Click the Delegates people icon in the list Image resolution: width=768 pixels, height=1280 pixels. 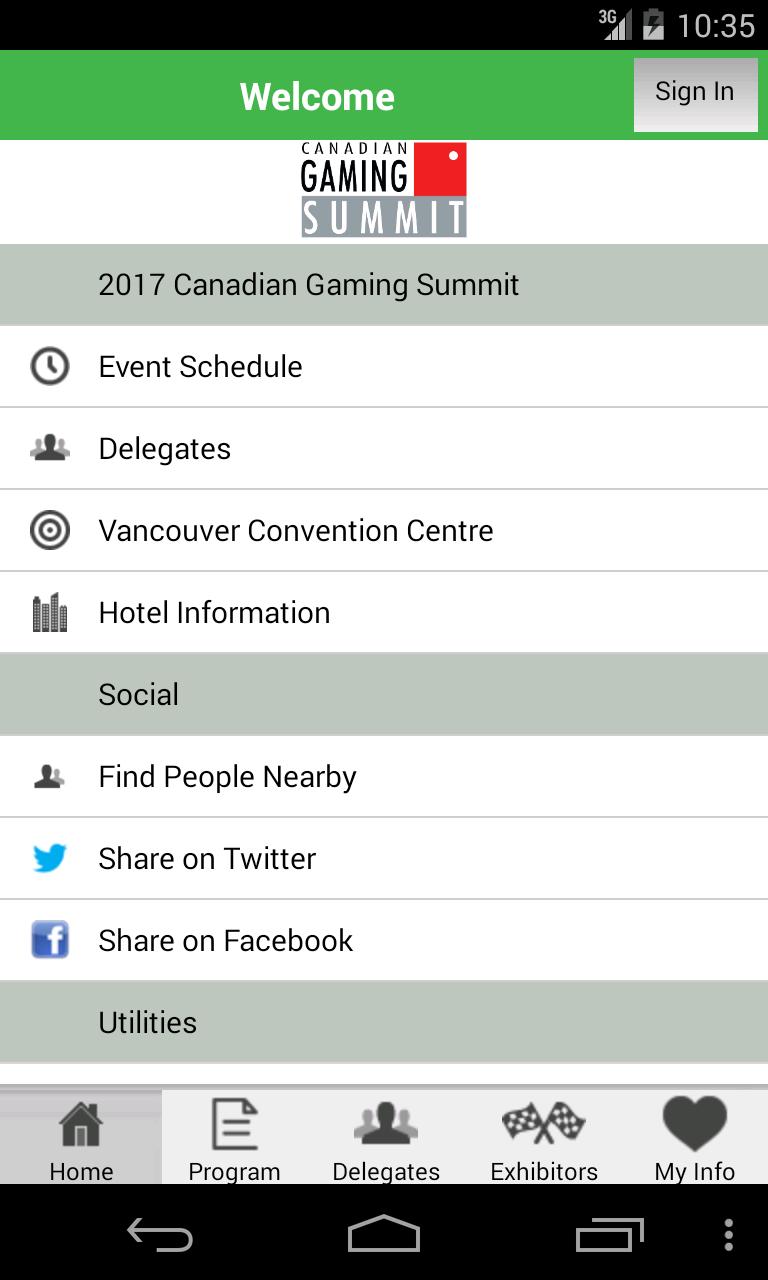pos(50,448)
